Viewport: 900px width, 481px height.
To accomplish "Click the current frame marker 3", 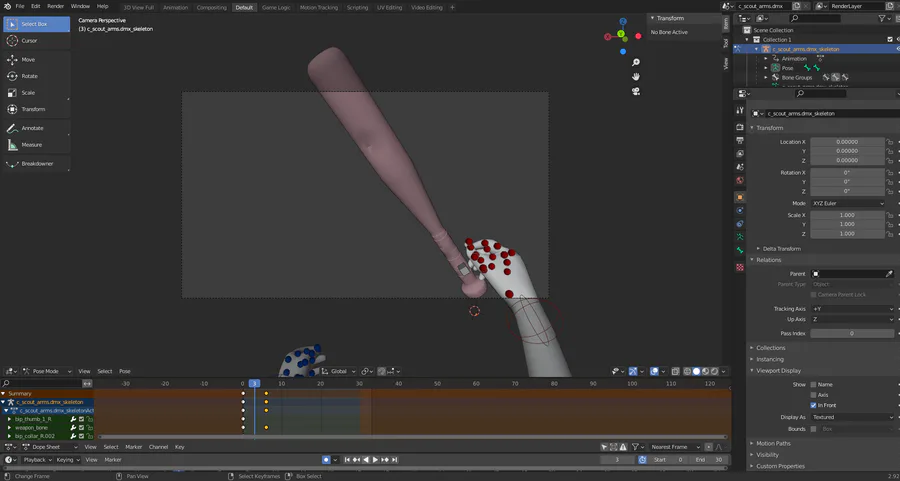I will point(254,383).
